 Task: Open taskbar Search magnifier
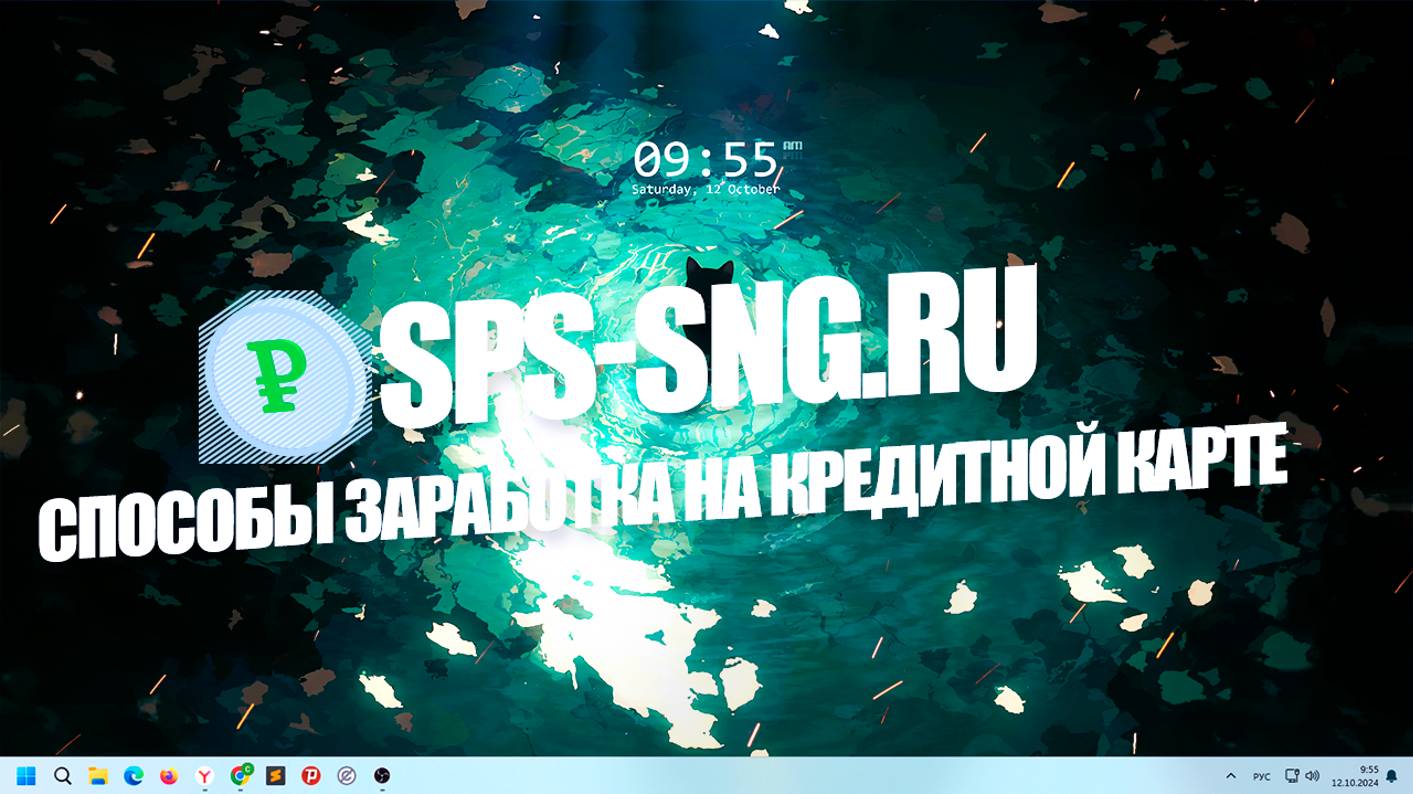(62, 775)
